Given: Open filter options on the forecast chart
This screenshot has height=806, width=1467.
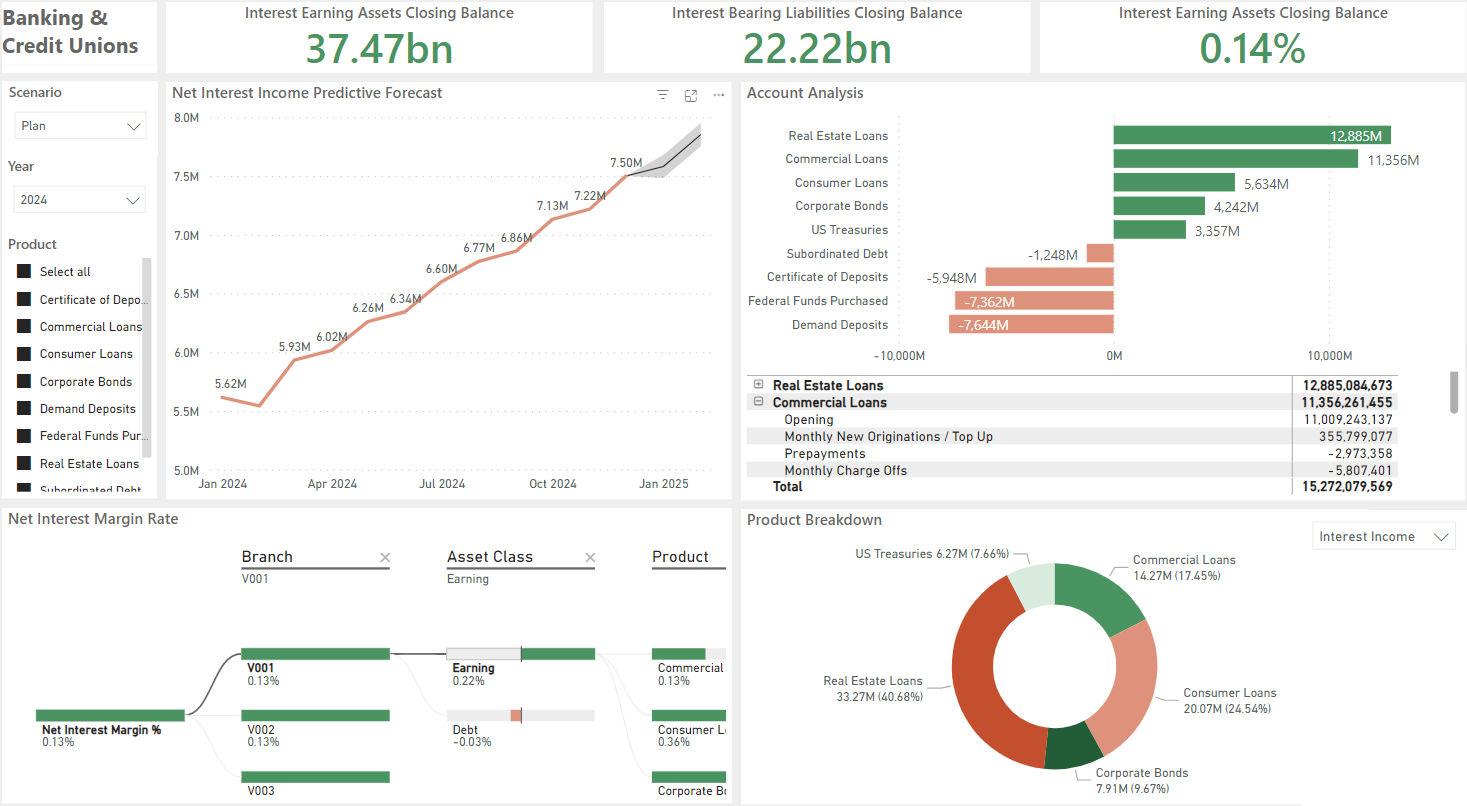Looking at the screenshot, I should 662,94.
